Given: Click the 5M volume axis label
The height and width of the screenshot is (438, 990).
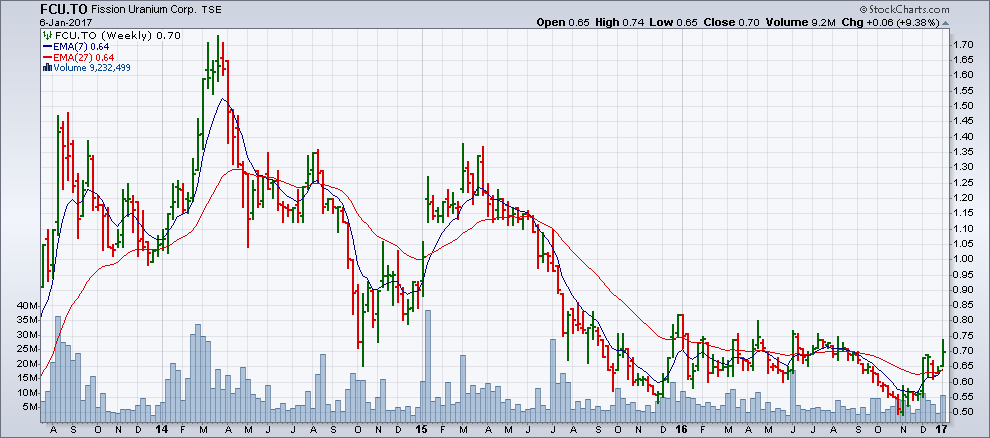Looking at the screenshot, I should point(30,408).
